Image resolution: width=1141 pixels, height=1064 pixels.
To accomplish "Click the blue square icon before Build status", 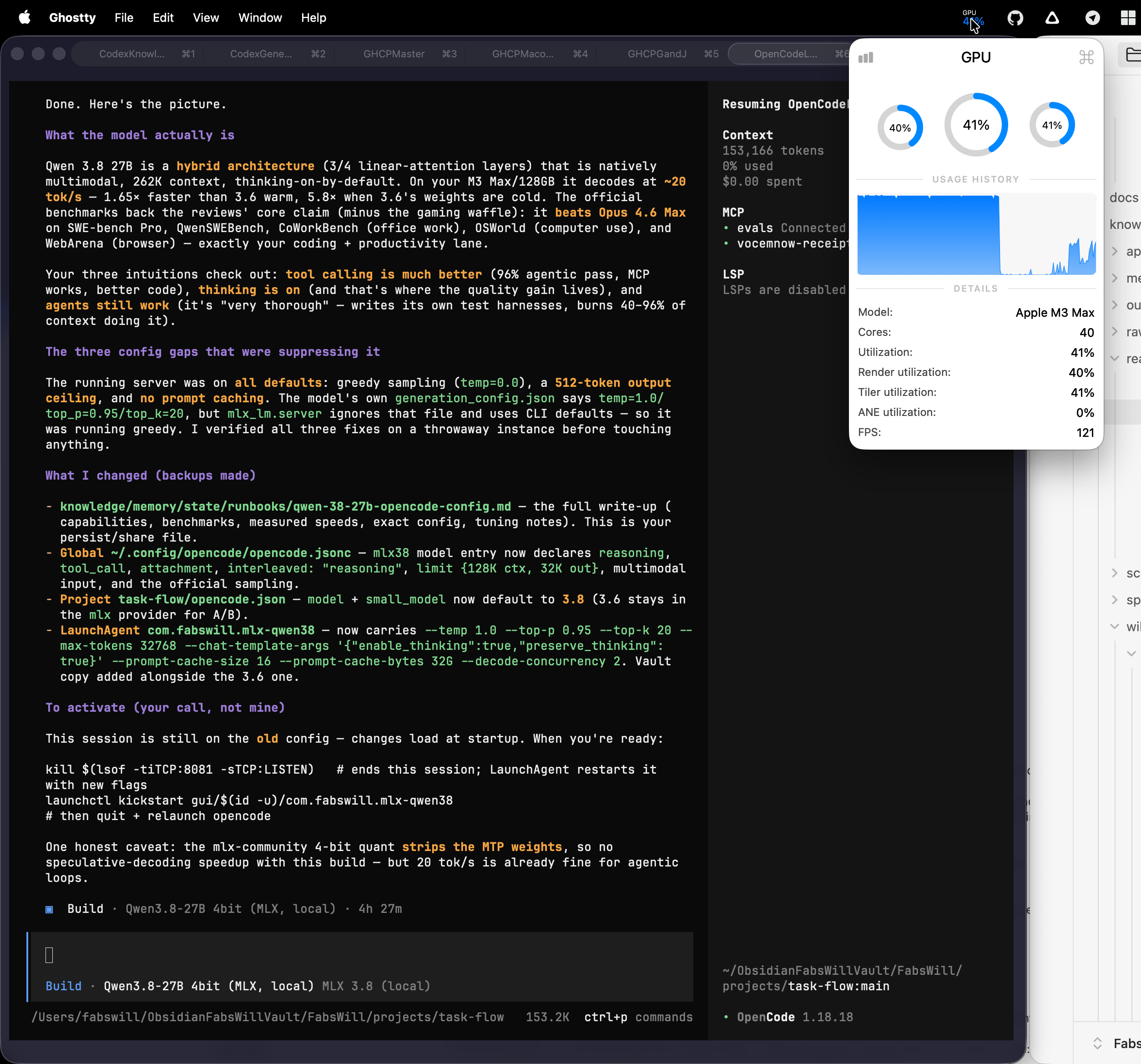I will [49, 909].
